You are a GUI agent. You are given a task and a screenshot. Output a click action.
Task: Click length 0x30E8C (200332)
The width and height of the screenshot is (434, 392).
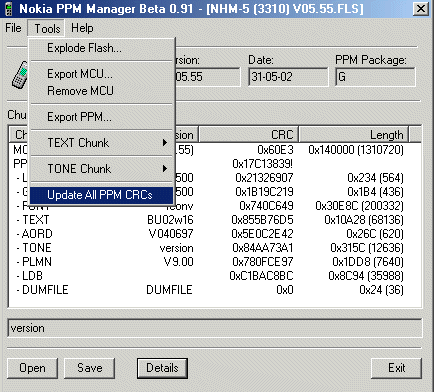tap(359, 206)
